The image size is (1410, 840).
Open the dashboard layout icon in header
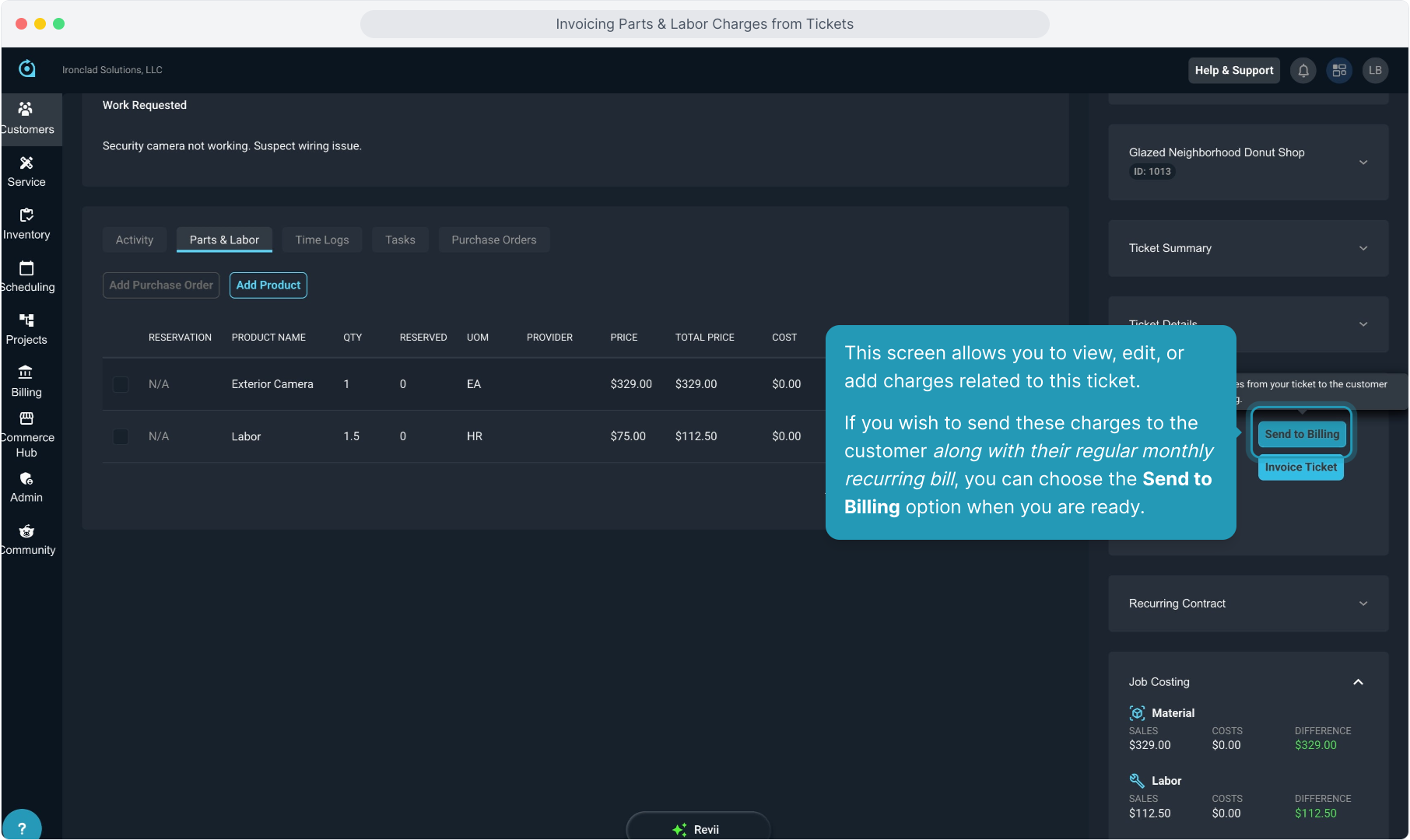pyautogui.click(x=1339, y=71)
